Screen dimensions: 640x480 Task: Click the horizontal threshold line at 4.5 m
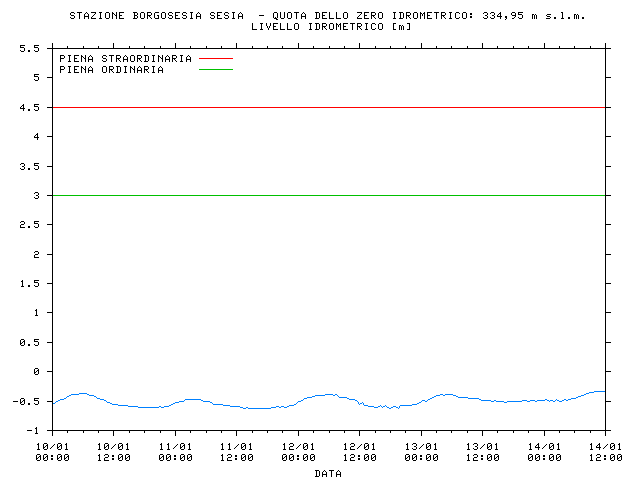click(x=330, y=107)
